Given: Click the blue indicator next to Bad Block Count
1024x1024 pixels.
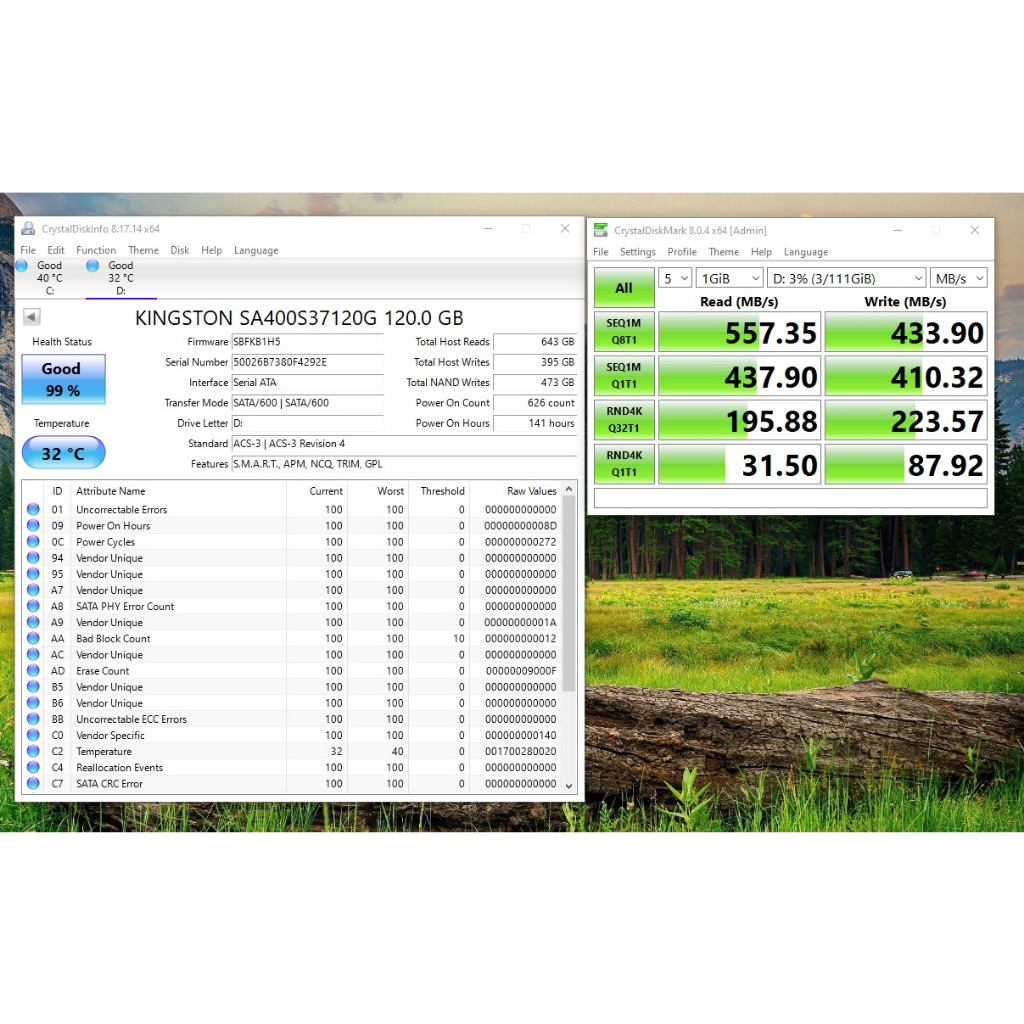Looking at the screenshot, I should coord(33,638).
